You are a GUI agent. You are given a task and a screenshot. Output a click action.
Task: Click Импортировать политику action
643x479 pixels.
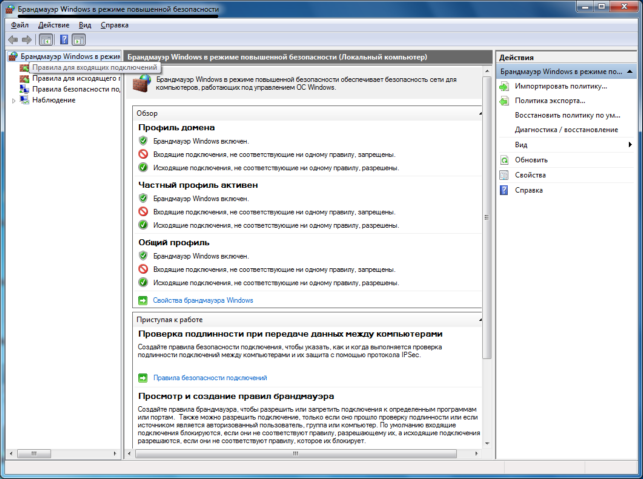[x=561, y=86]
